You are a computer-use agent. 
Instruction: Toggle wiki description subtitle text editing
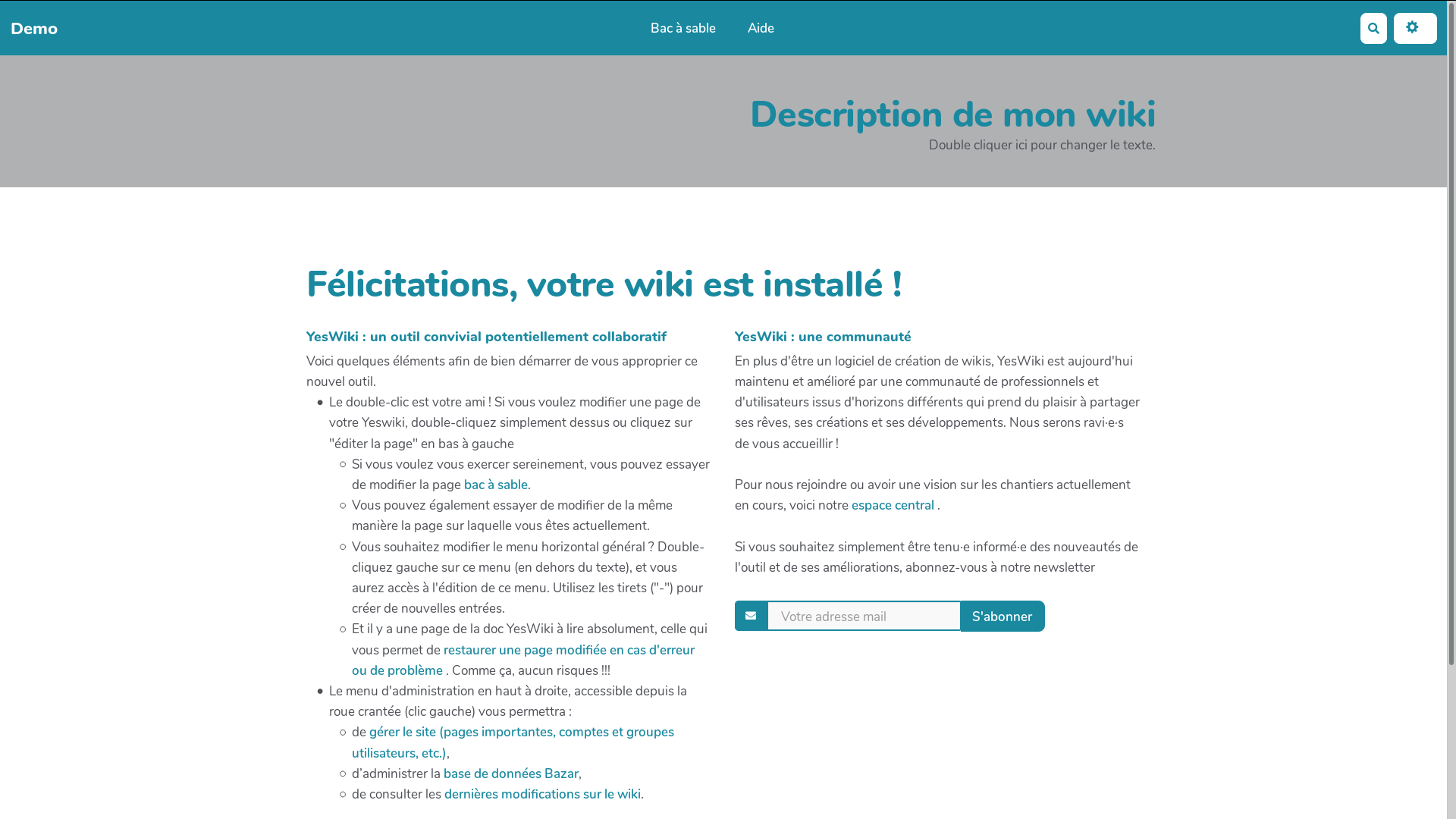[1041, 145]
